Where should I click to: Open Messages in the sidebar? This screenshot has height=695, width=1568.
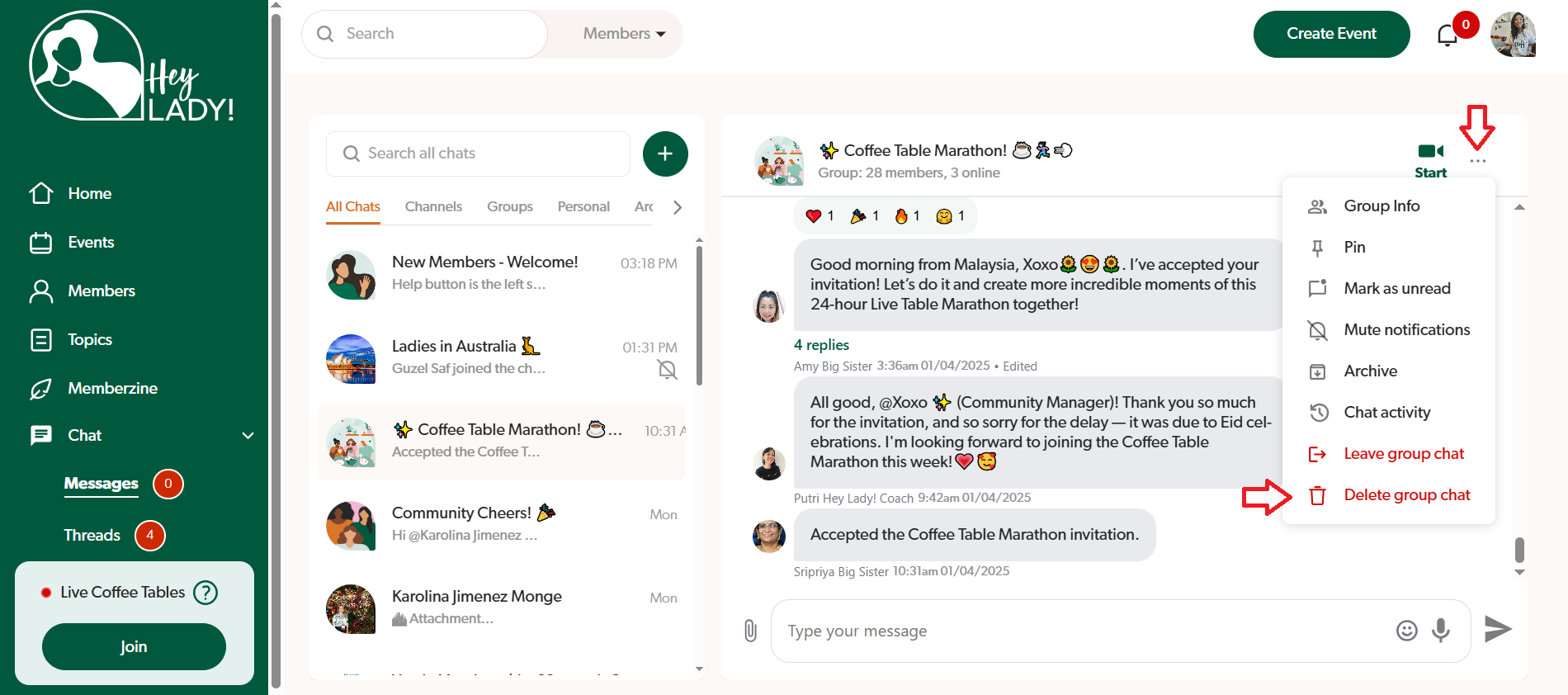click(102, 484)
